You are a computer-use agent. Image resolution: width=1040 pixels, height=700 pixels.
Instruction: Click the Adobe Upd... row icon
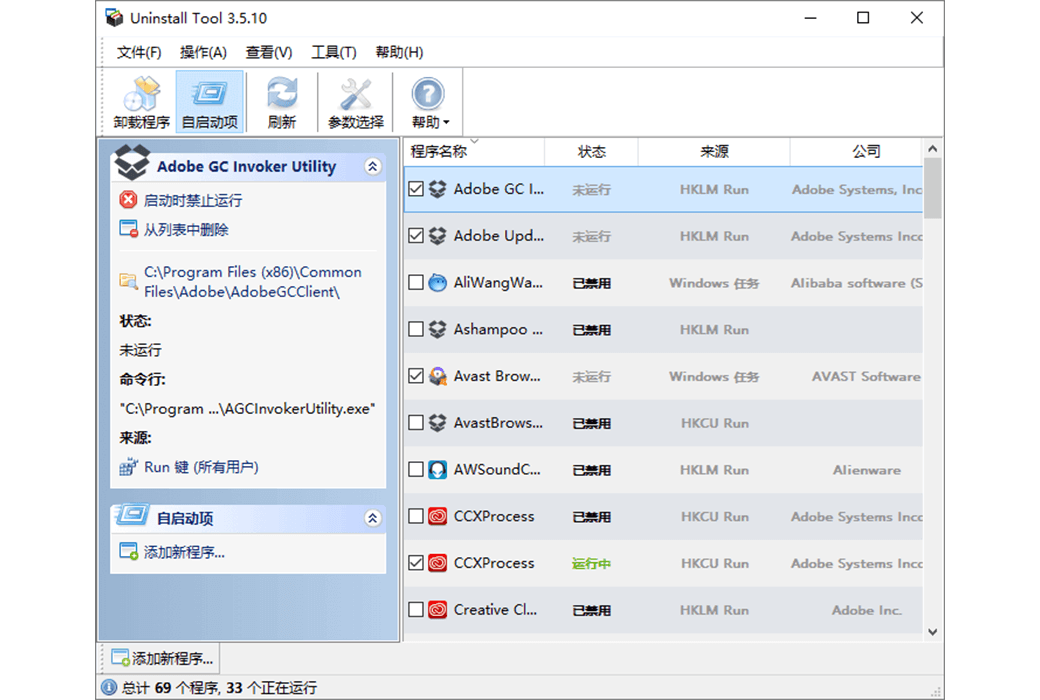(437, 236)
